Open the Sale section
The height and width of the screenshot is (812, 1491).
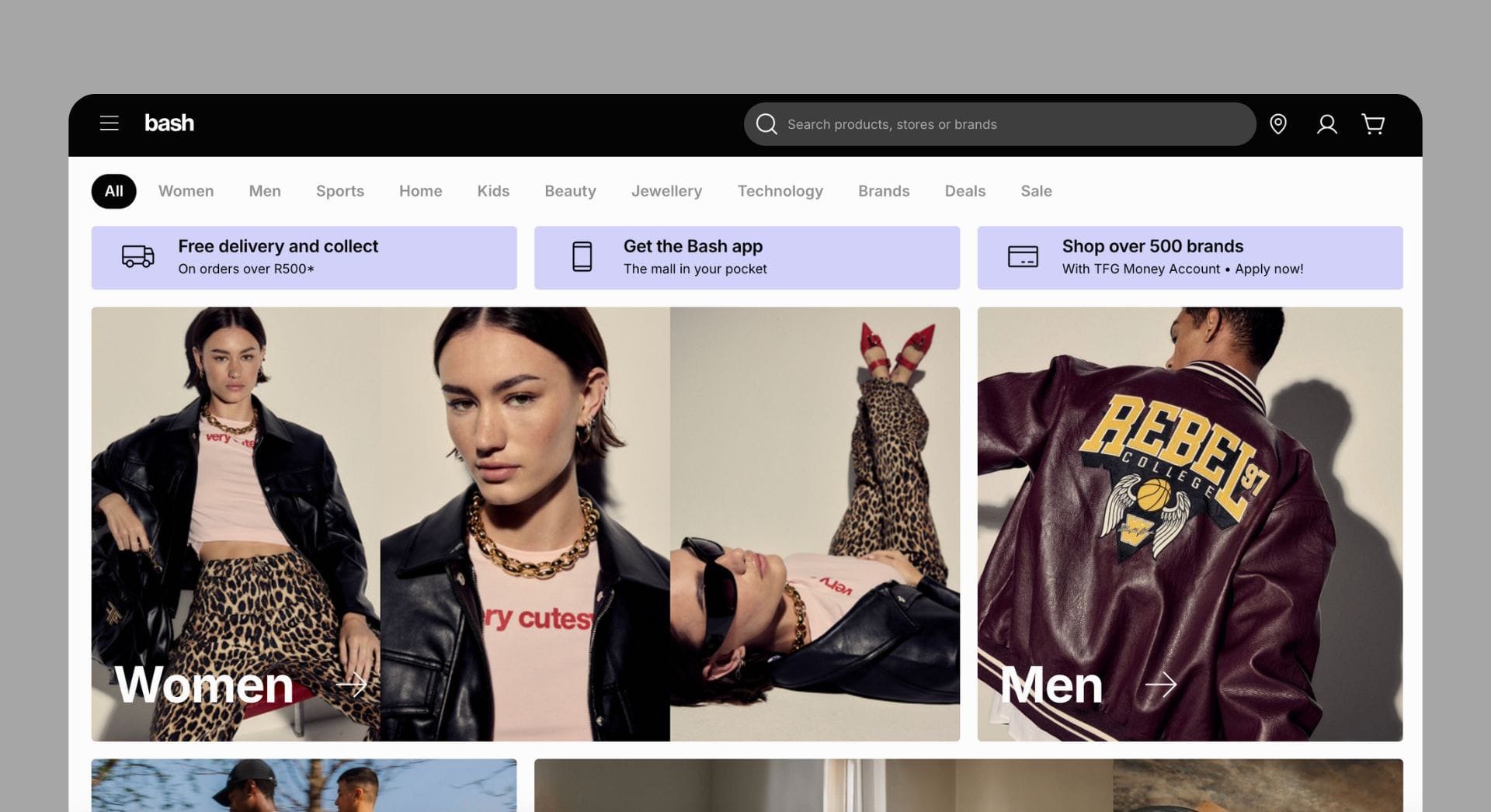pyautogui.click(x=1036, y=191)
